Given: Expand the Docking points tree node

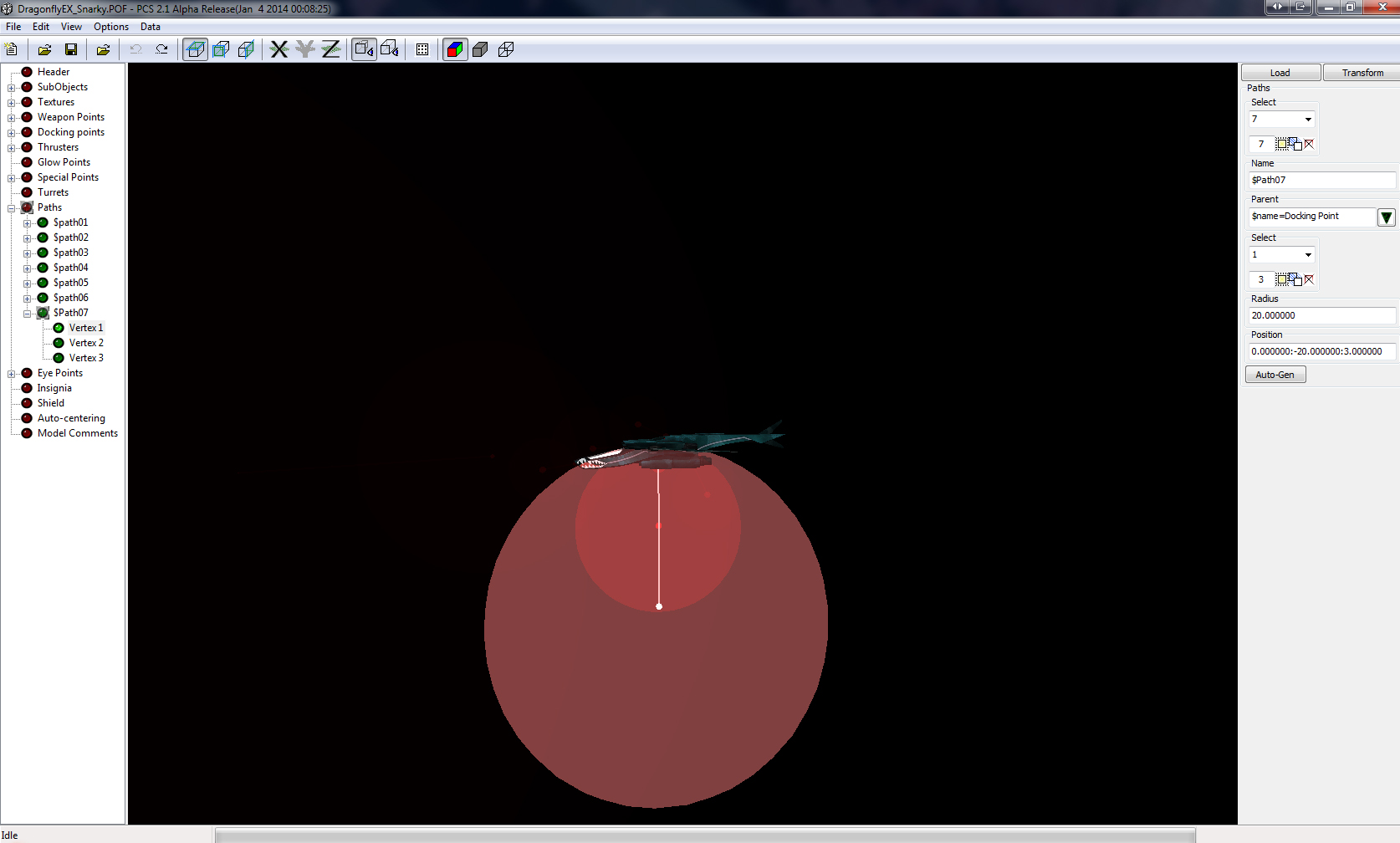Looking at the screenshot, I should 12,133.
